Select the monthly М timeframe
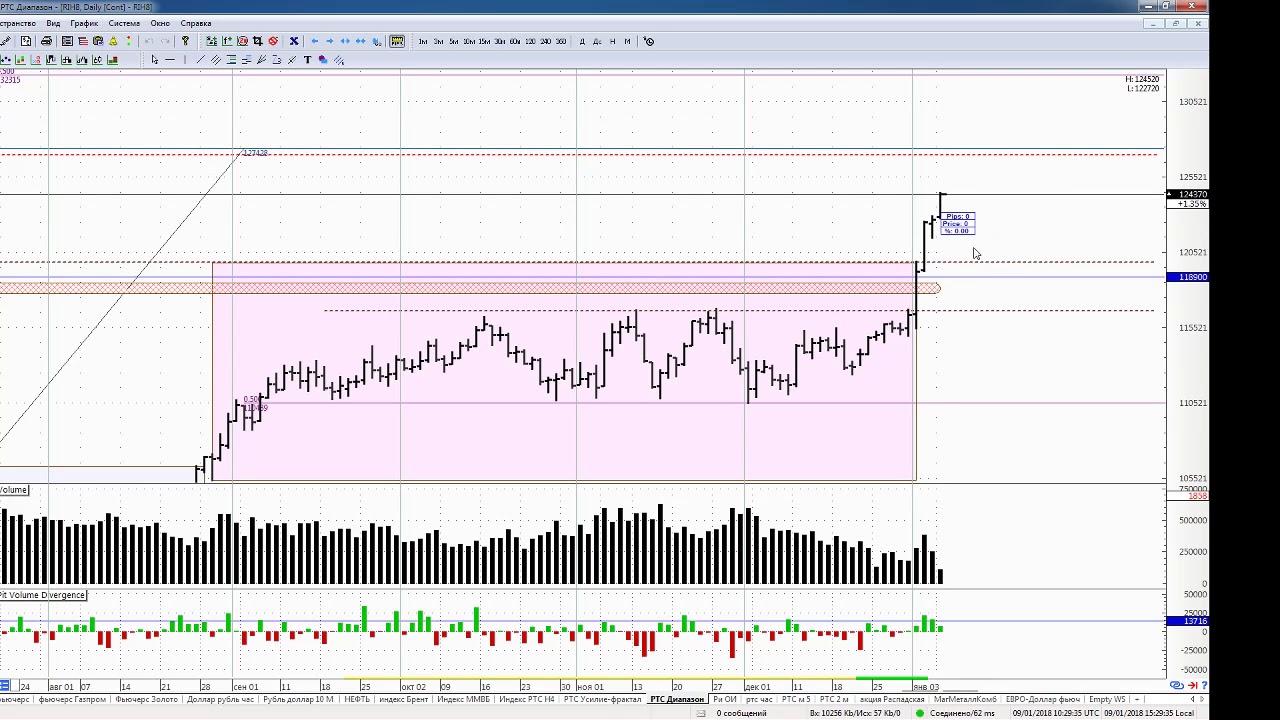Screen dimensions: 1280x720 click(x=627, y=41)
